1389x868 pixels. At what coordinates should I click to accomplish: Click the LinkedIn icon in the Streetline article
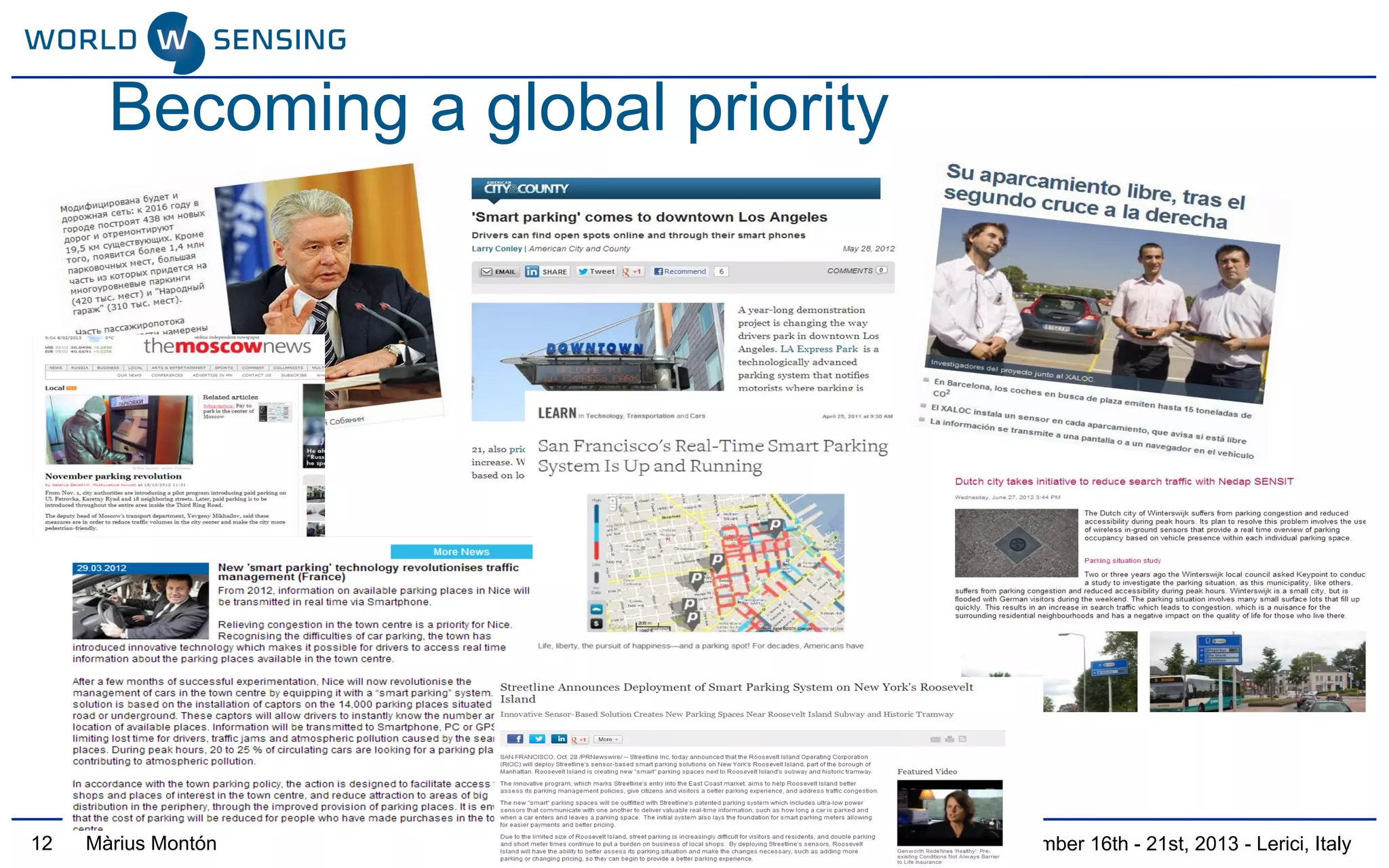tap(560, 739)
